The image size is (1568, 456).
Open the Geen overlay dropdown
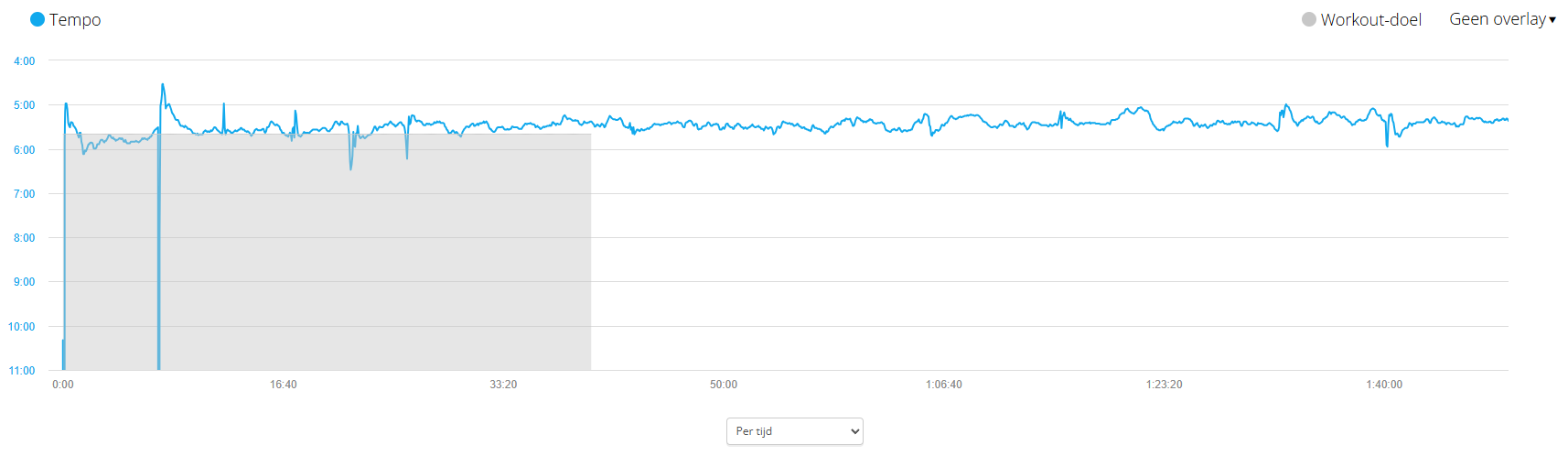(1502, 19)
